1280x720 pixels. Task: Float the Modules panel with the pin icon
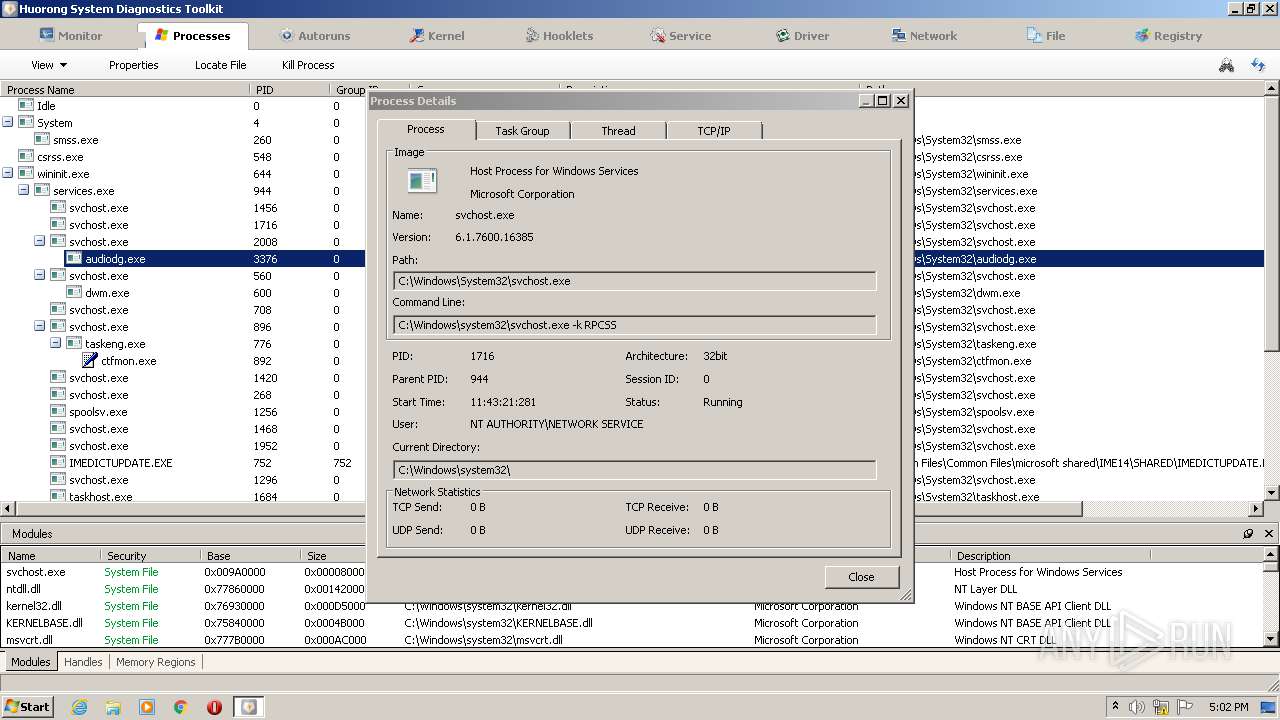point(1248,534)
